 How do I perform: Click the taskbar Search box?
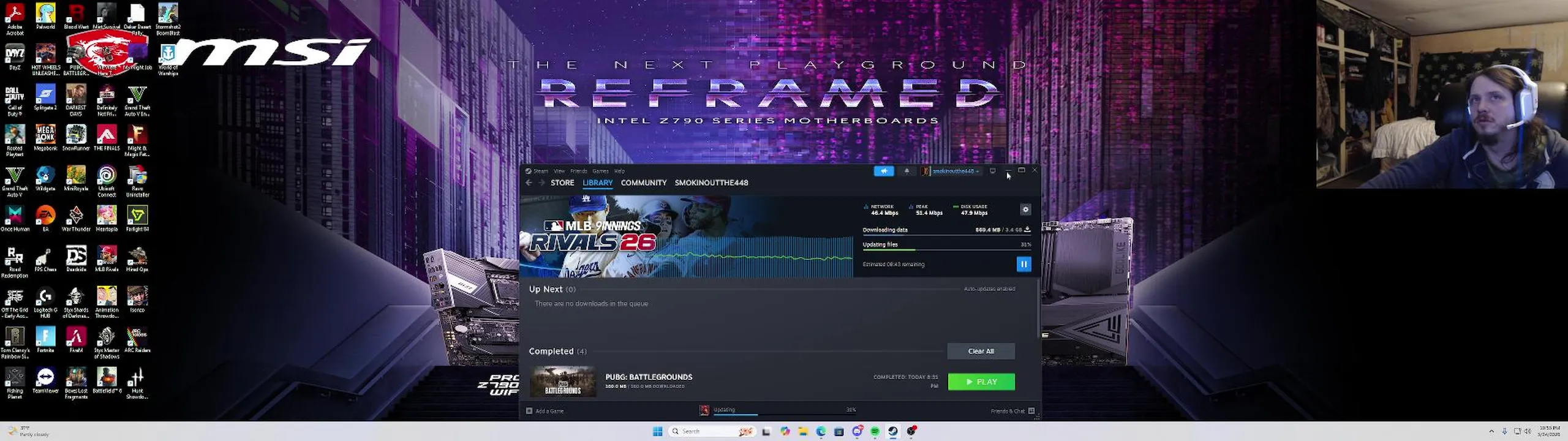711,431
